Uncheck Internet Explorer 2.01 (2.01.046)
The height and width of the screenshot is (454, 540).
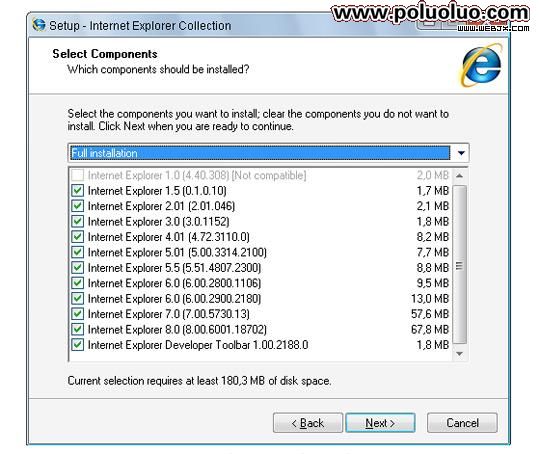(x=77, y=206)
